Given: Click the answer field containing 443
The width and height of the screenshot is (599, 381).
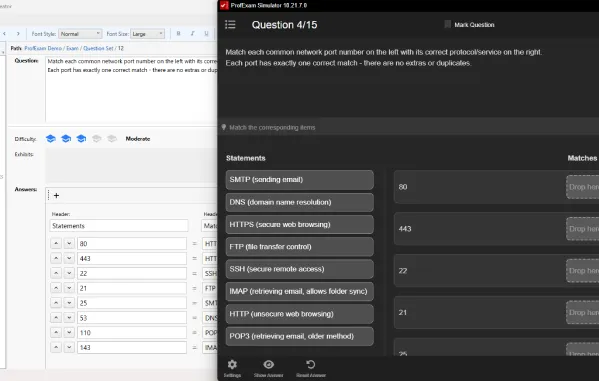Looking at the screenshot, I should coord(132,259).
